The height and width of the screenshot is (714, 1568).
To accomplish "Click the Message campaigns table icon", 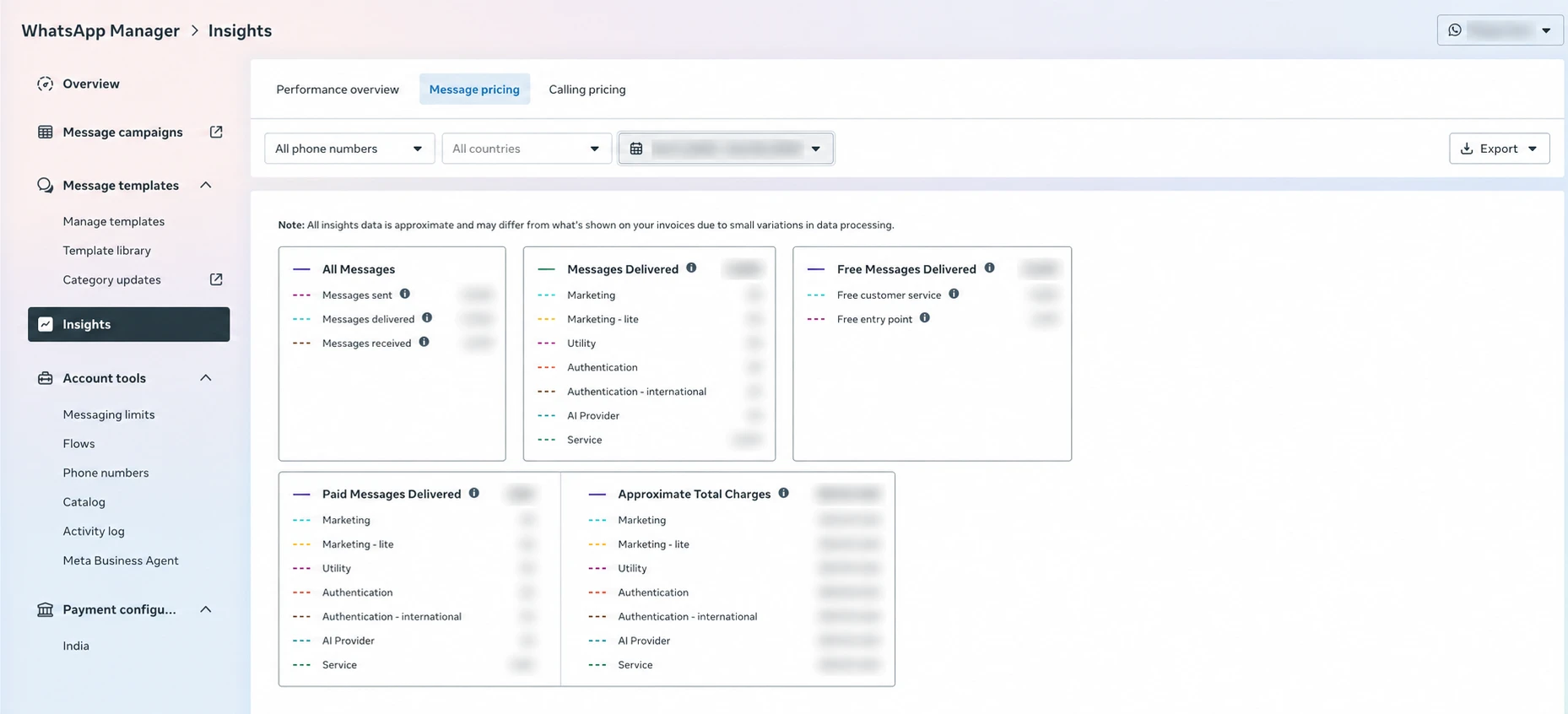I will click(x=46, y=132).
